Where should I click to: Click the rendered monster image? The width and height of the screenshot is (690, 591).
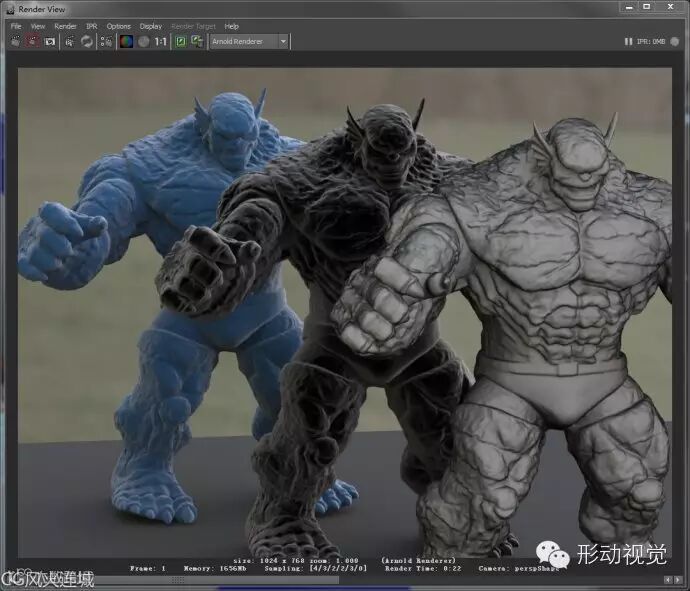[x=345, y=312]
